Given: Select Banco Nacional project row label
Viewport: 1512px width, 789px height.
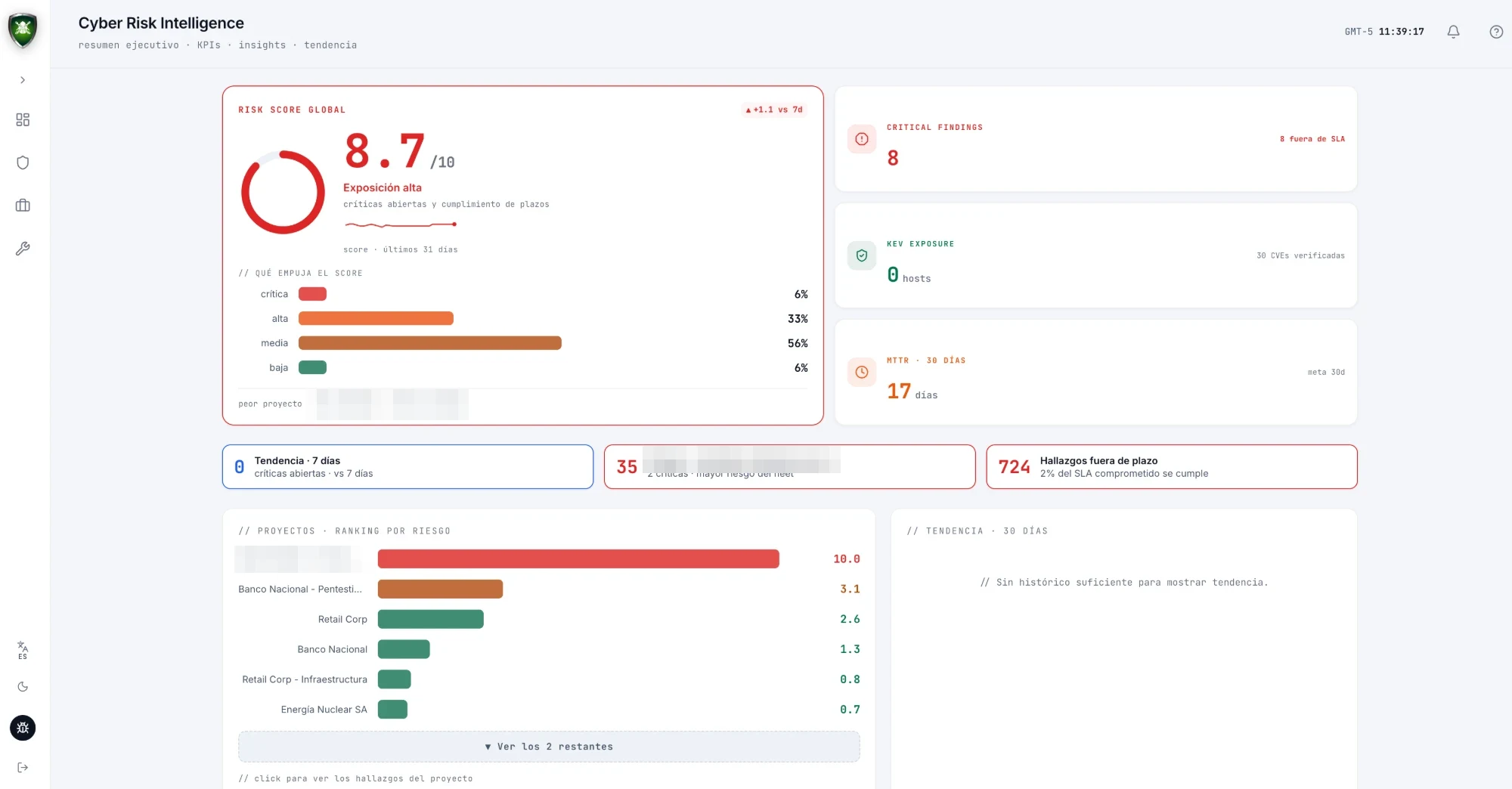Looking at the screenshot, I should 332,649.
